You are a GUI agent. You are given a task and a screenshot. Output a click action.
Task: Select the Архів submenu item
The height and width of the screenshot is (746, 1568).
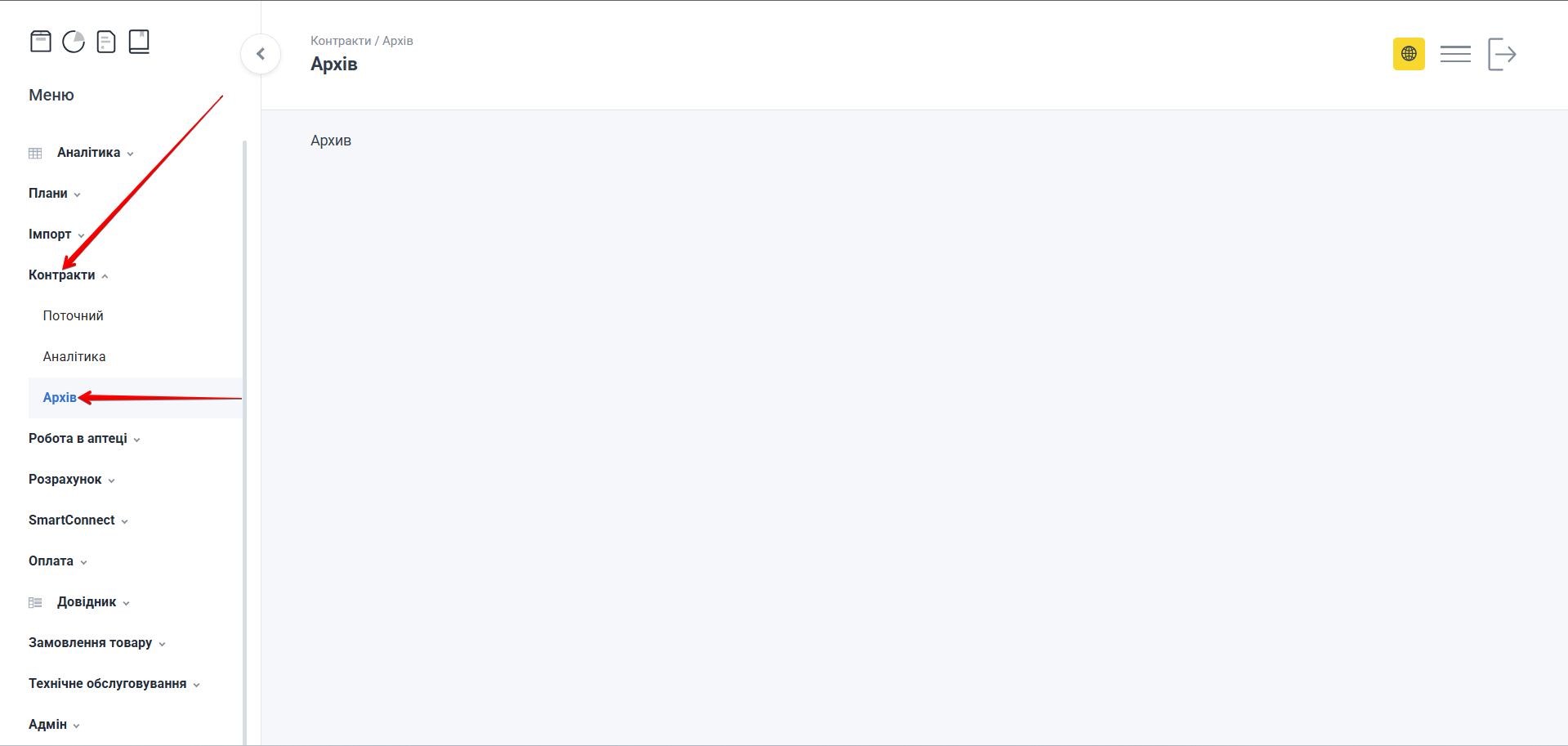(x=60, y=398)
